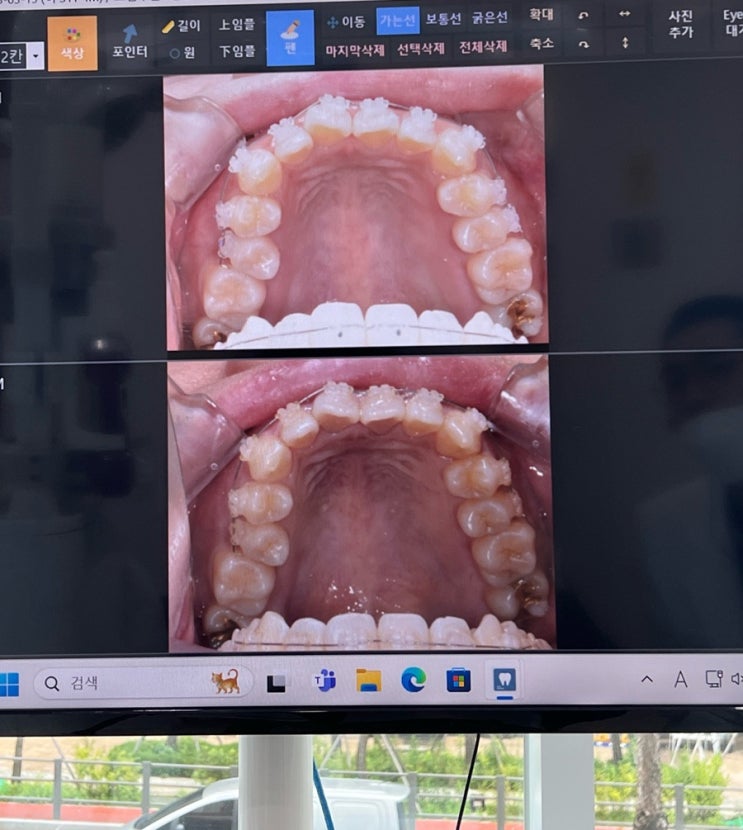Expand the system tray hidden icons chevron
Image resolution: width=743 pixels, height=830 pixels.
click(647, 680)
